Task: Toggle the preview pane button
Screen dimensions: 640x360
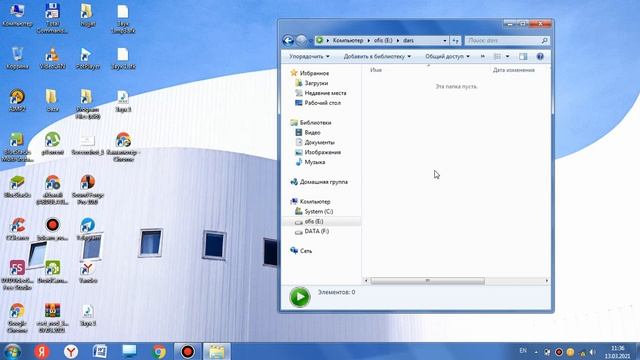Action: pyautogui.click(x=523, y=56)
